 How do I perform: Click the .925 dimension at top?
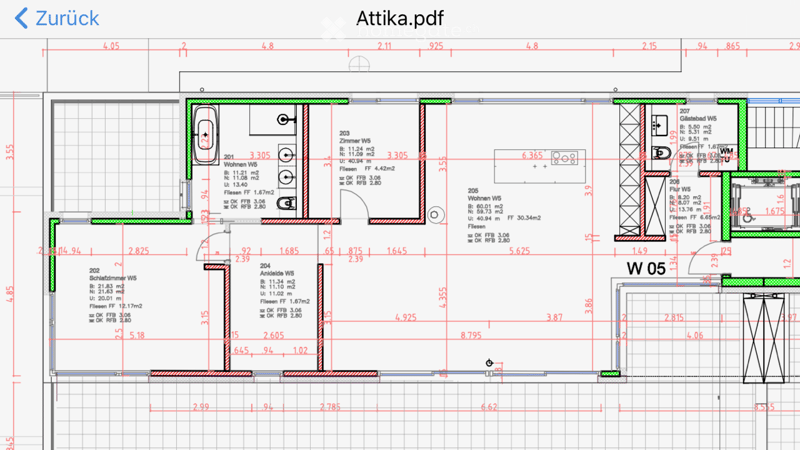[436, 46]
